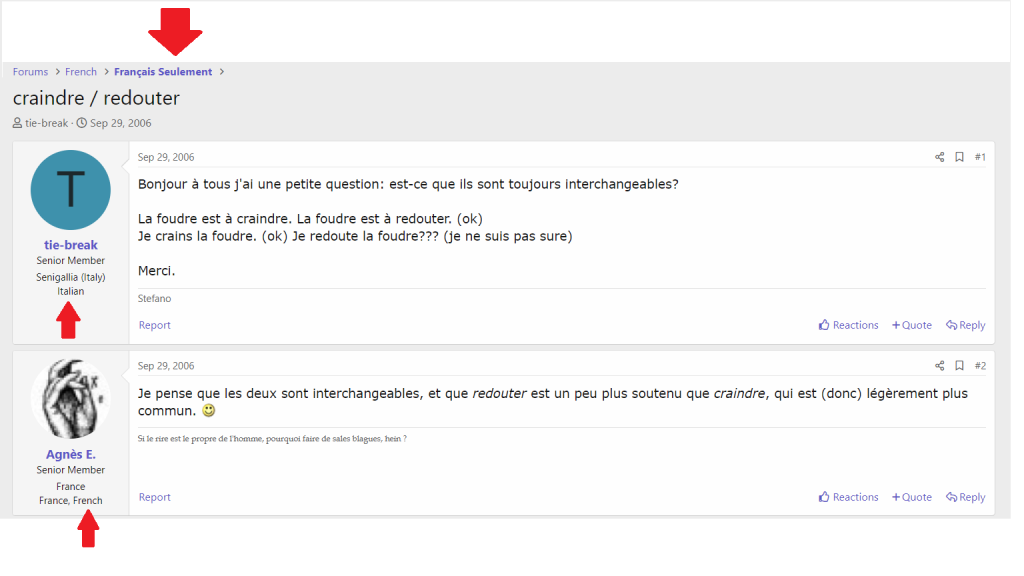Report the second post
Screen dimensions: 1024x576
click(x=155, y=497)
